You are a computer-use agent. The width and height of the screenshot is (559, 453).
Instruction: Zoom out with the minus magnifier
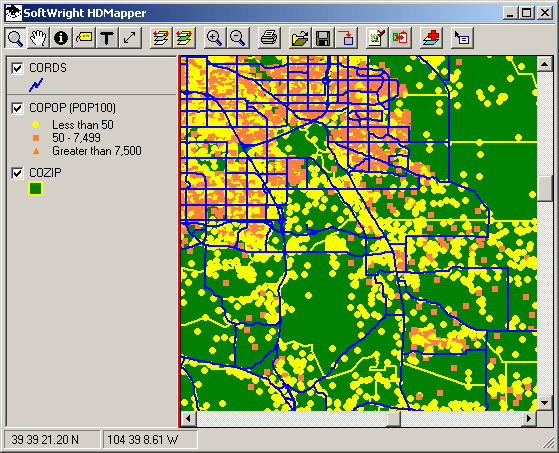[x=238, y=38]
